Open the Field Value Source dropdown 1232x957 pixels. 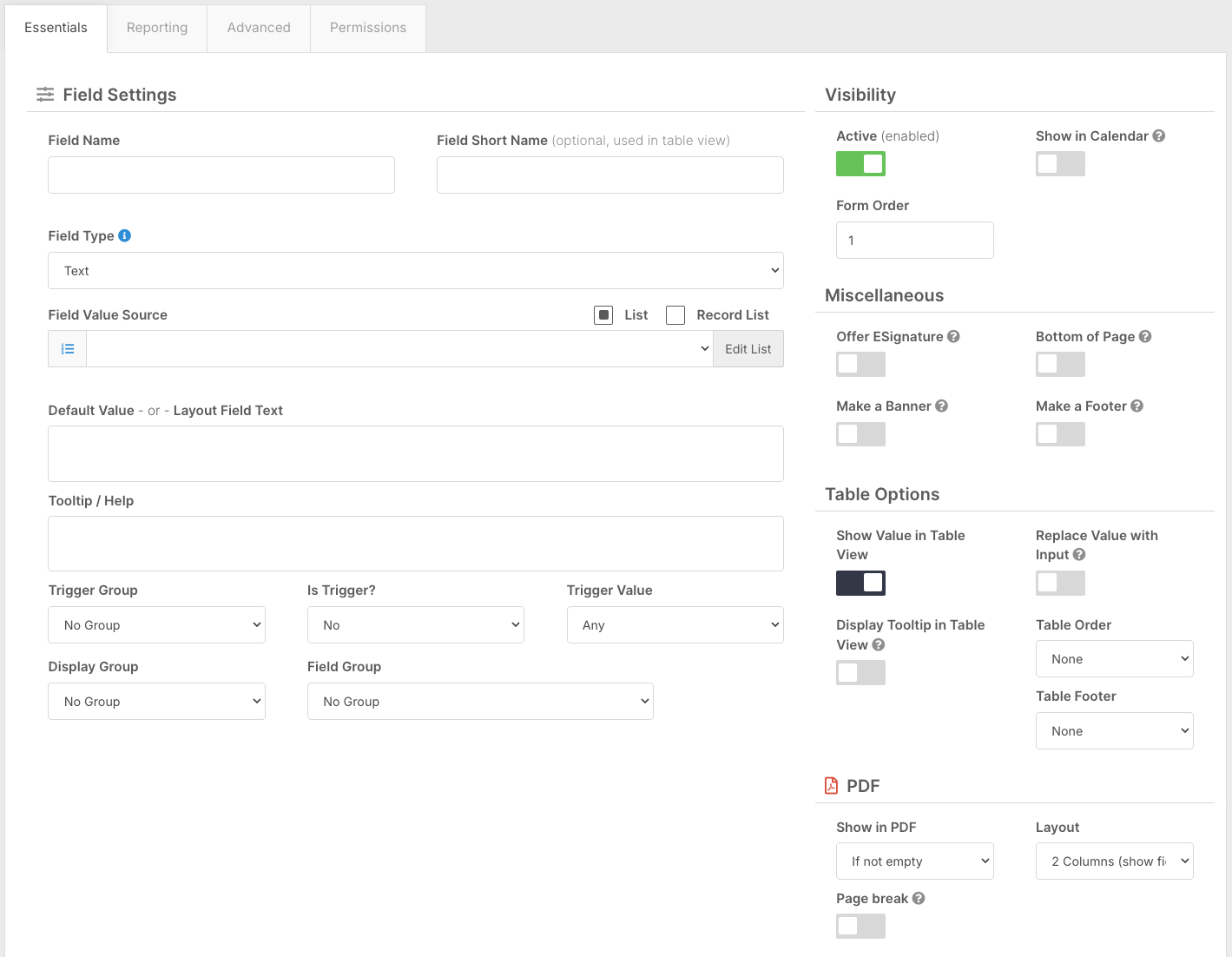pyautogui.click(x=399, y=349)
